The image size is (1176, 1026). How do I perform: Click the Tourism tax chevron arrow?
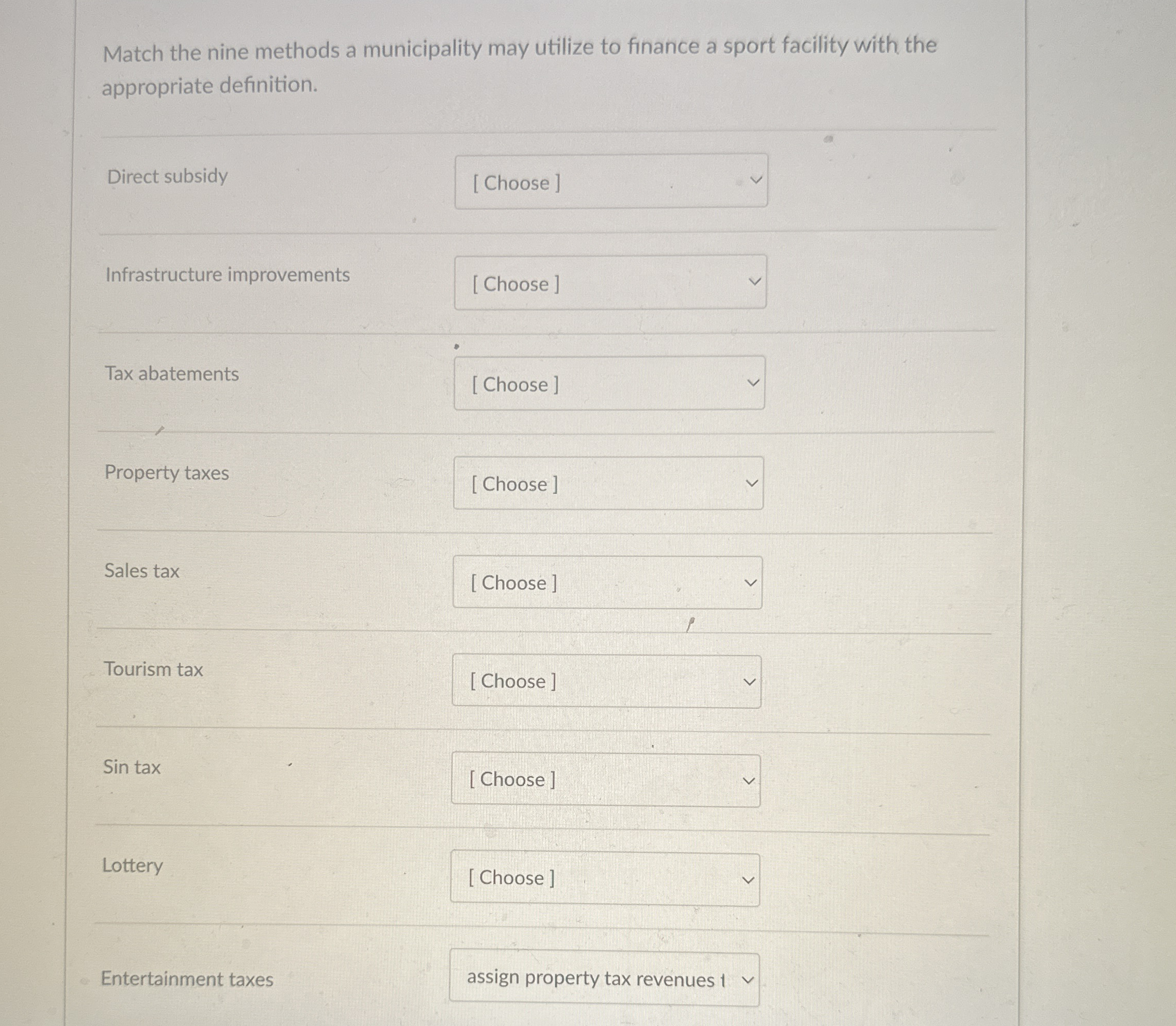pyautogui.click(x=749, y=682)
